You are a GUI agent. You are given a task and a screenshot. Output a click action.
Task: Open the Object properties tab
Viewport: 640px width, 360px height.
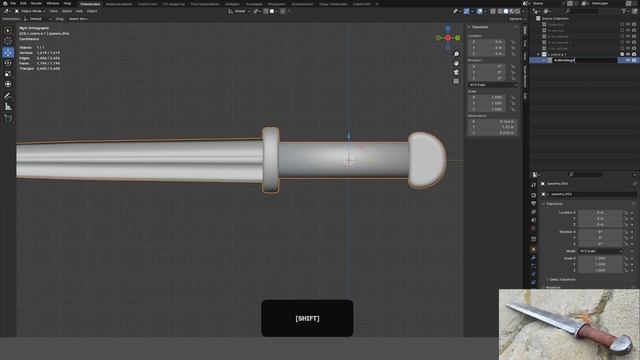tap(533, 249)
